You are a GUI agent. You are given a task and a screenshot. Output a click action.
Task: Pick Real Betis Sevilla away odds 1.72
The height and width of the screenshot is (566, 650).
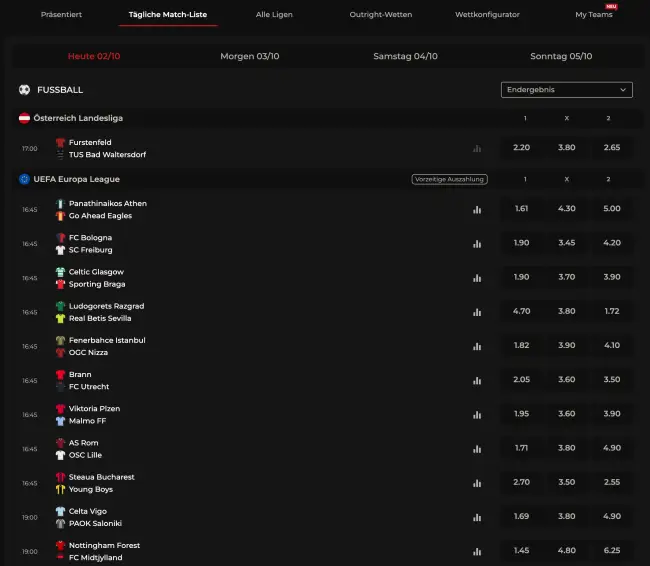tap(612, 311)
